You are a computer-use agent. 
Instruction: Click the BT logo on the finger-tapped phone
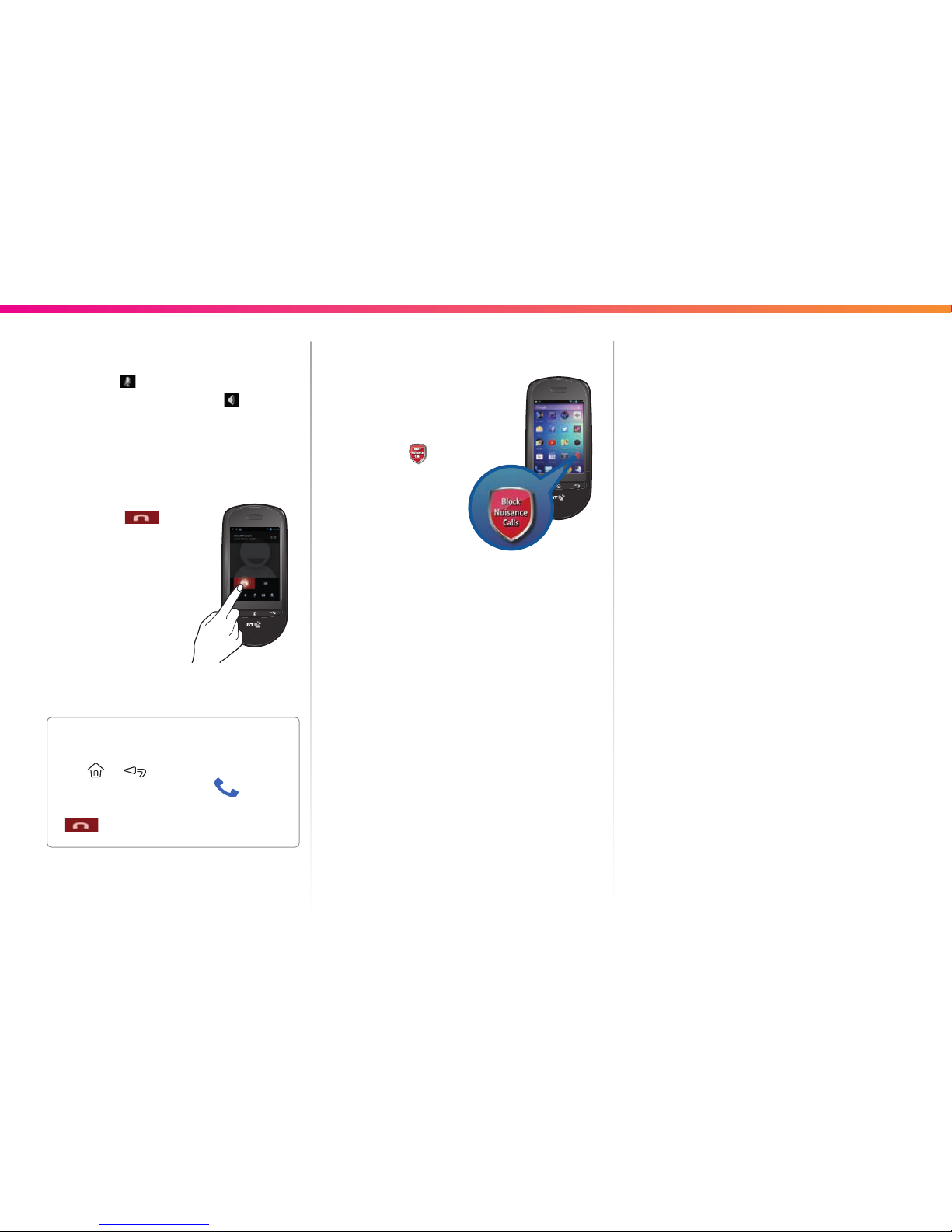click(x=253, y=624)
